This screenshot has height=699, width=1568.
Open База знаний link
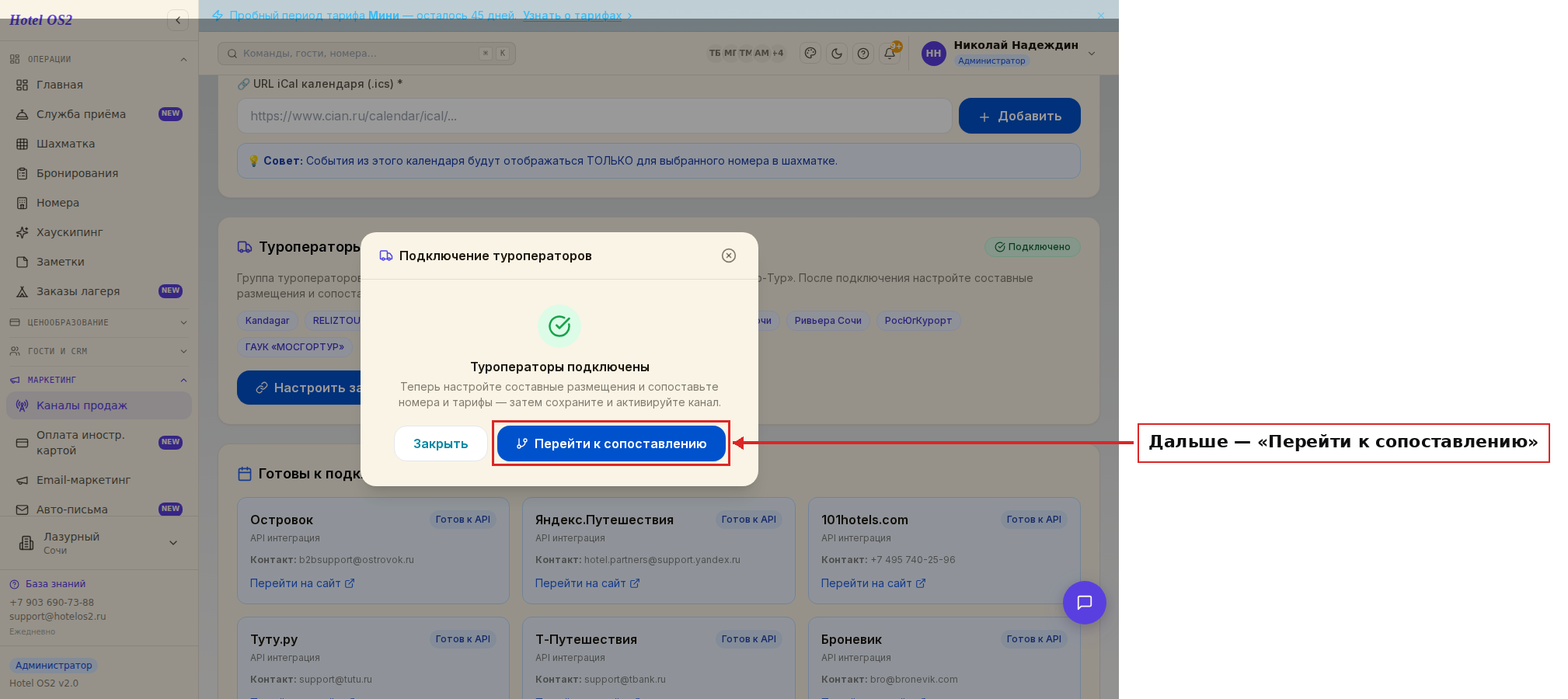[47, 584]
